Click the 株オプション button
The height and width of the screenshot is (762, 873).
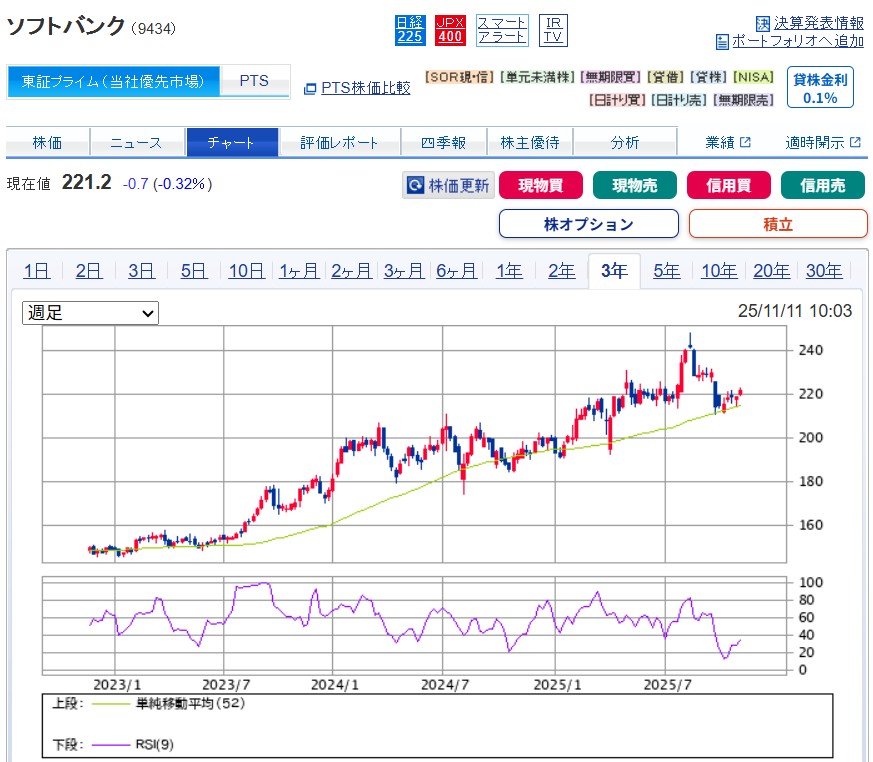588,224
